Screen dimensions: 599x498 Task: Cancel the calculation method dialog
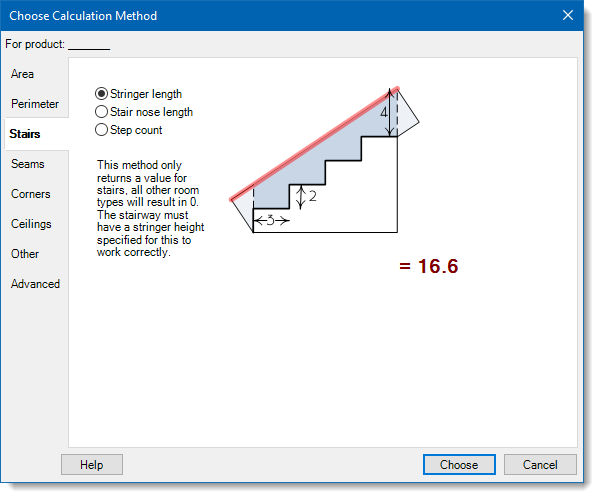(x=540, y=465)
